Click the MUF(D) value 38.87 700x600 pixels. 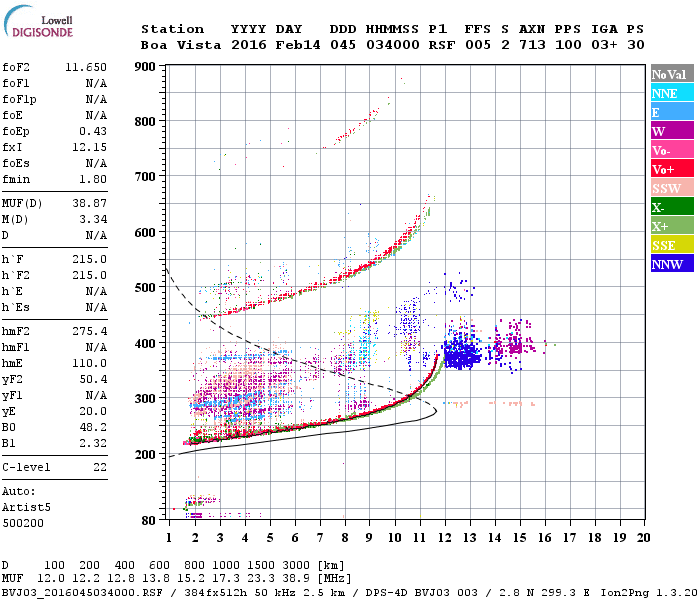point(89,203)
